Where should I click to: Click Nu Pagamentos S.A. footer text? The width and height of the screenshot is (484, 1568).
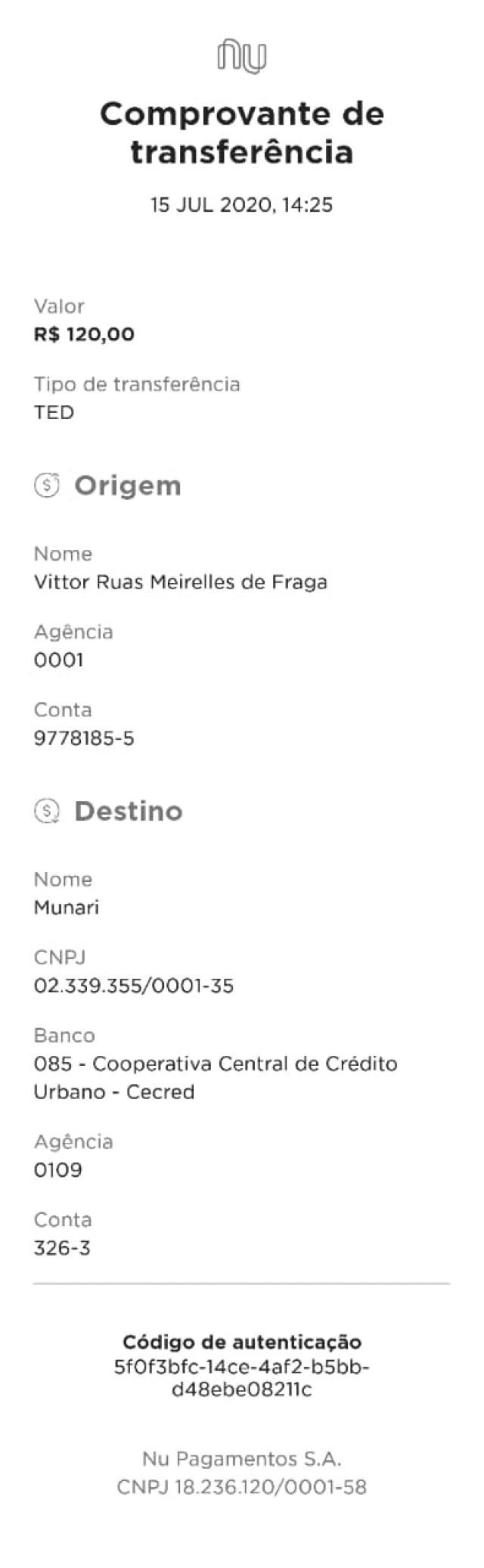(x=242, y=1458)
